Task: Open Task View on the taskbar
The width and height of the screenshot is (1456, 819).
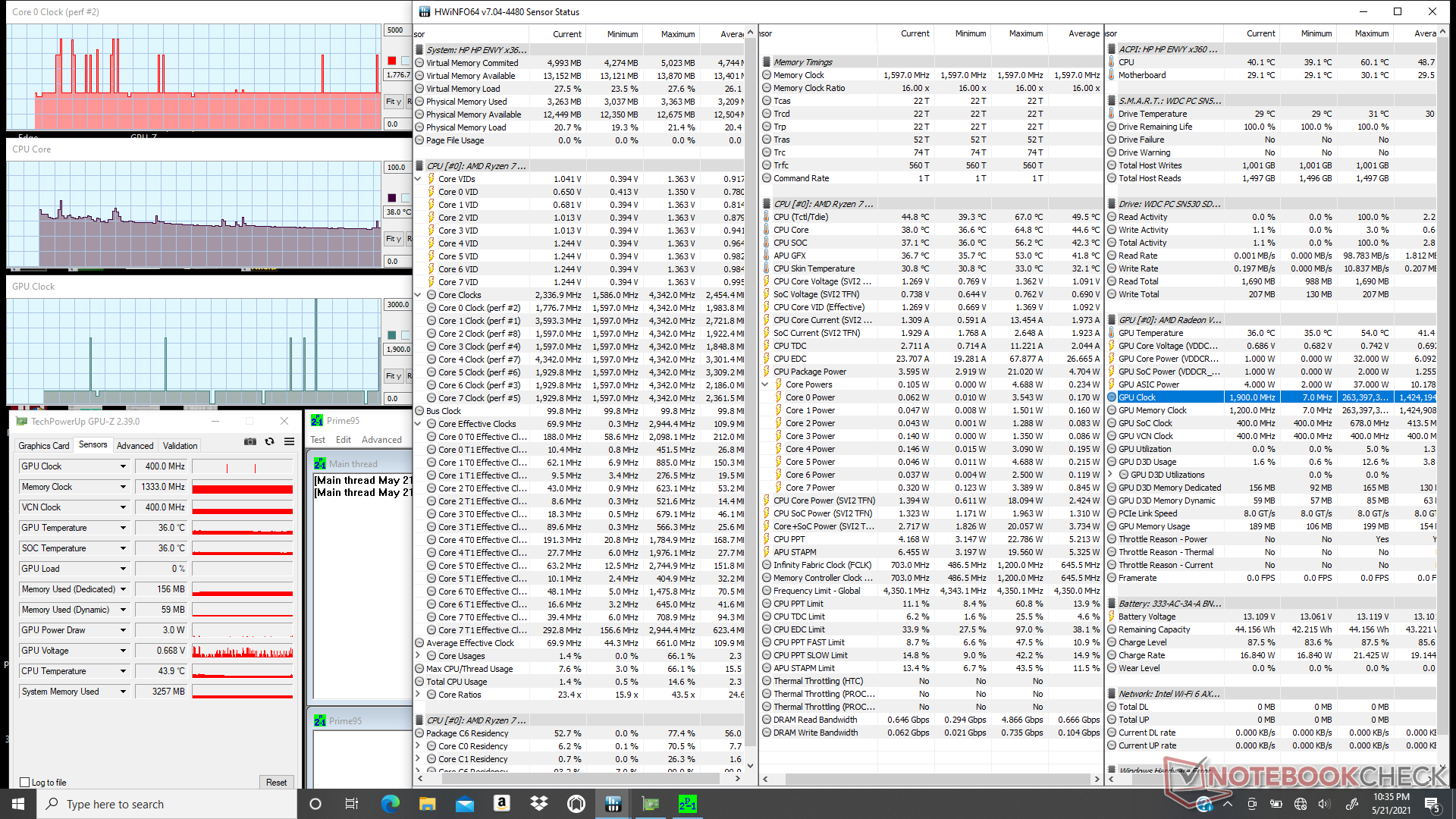Action: coord(351,804)
